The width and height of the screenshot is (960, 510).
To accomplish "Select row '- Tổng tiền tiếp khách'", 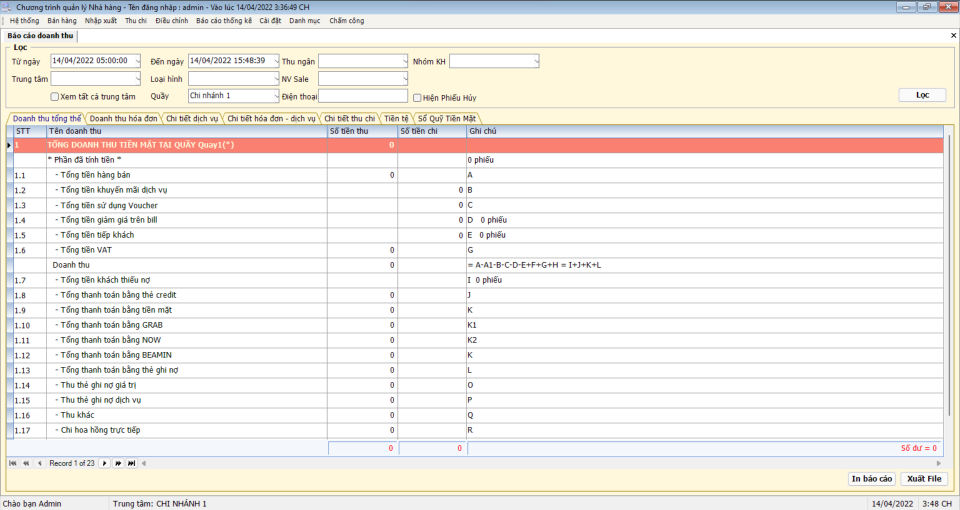I will tap(478, 235).
